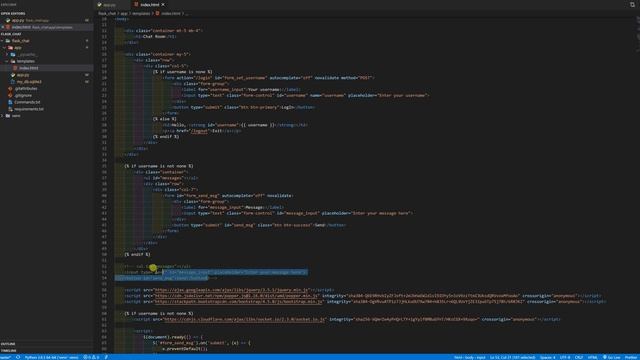Viewport: 640px width, 360px height.
Task: Click flask_chat in the breadcrumb
Action: click(x=107, y=13)
